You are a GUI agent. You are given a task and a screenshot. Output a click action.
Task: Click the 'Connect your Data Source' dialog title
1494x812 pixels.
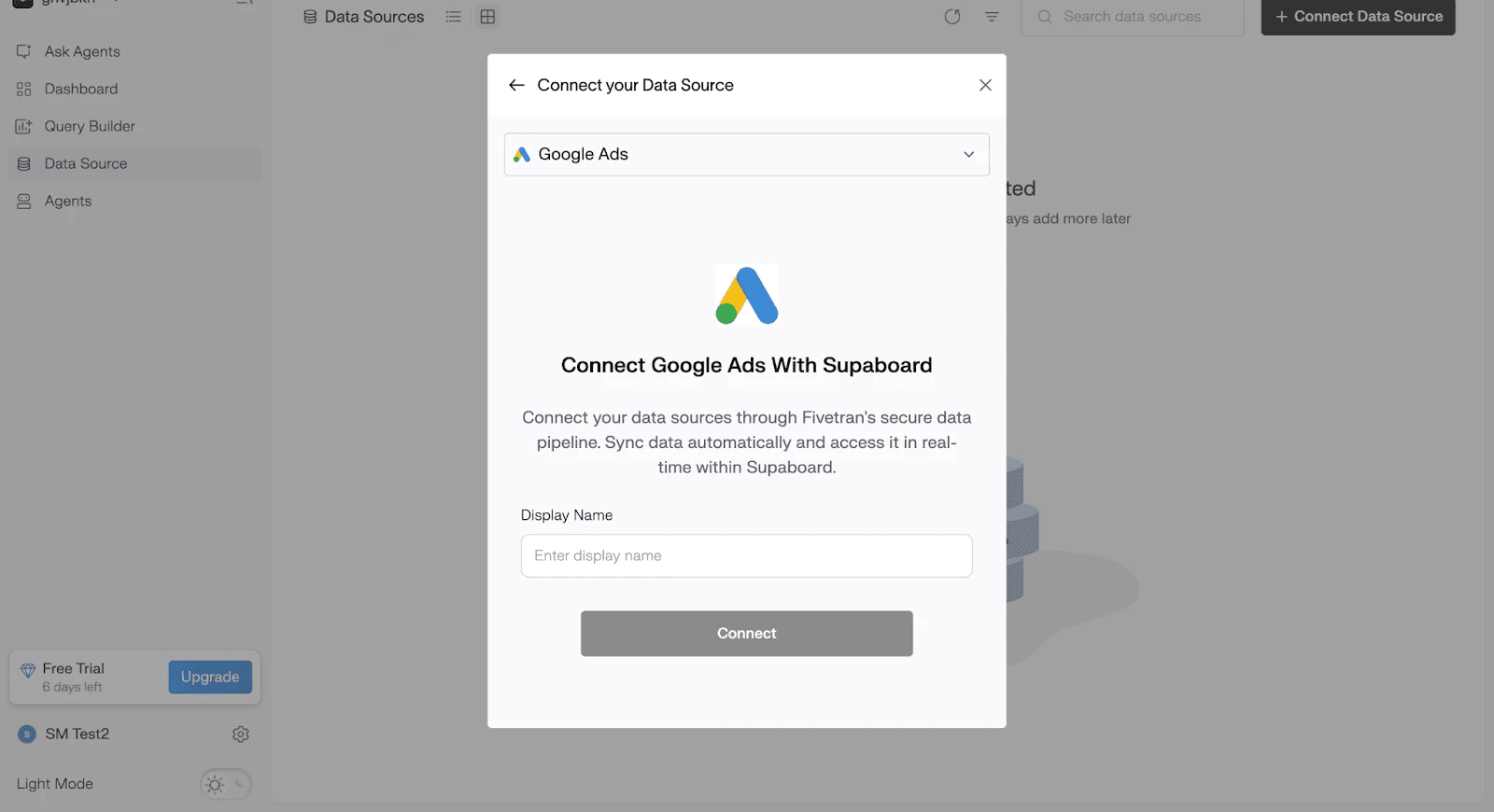[x=636, y=85]
